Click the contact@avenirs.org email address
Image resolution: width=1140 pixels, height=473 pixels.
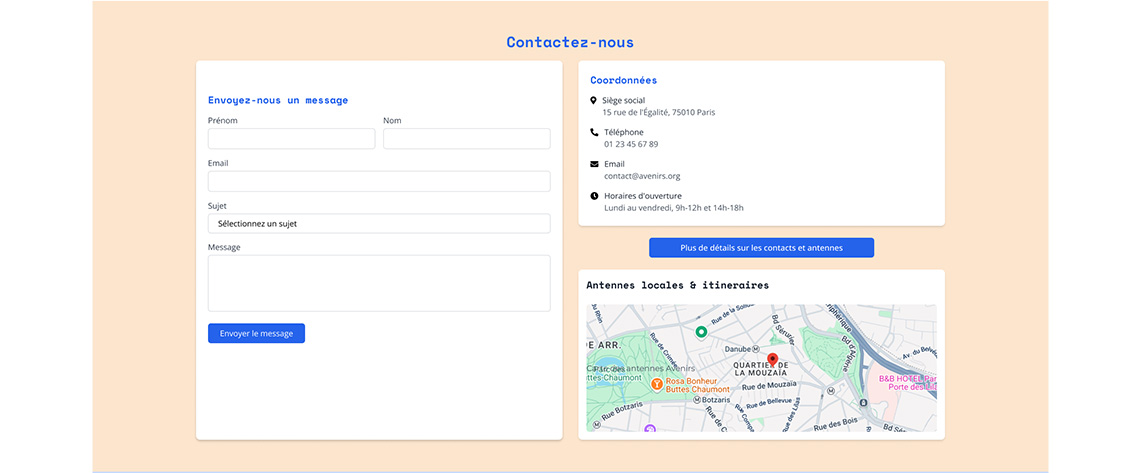click(641, 176)
